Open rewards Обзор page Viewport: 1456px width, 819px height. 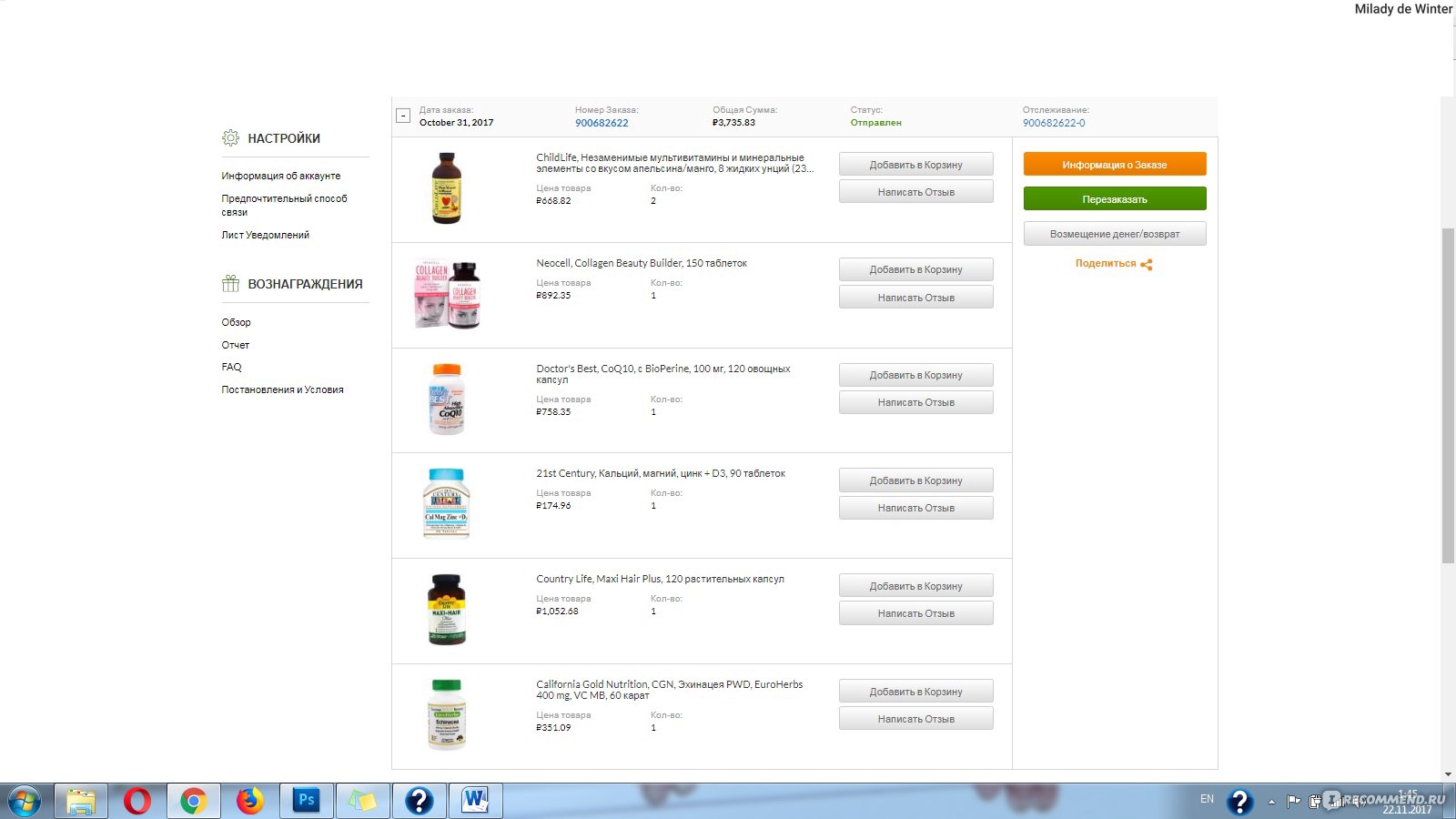coord(236,322)
